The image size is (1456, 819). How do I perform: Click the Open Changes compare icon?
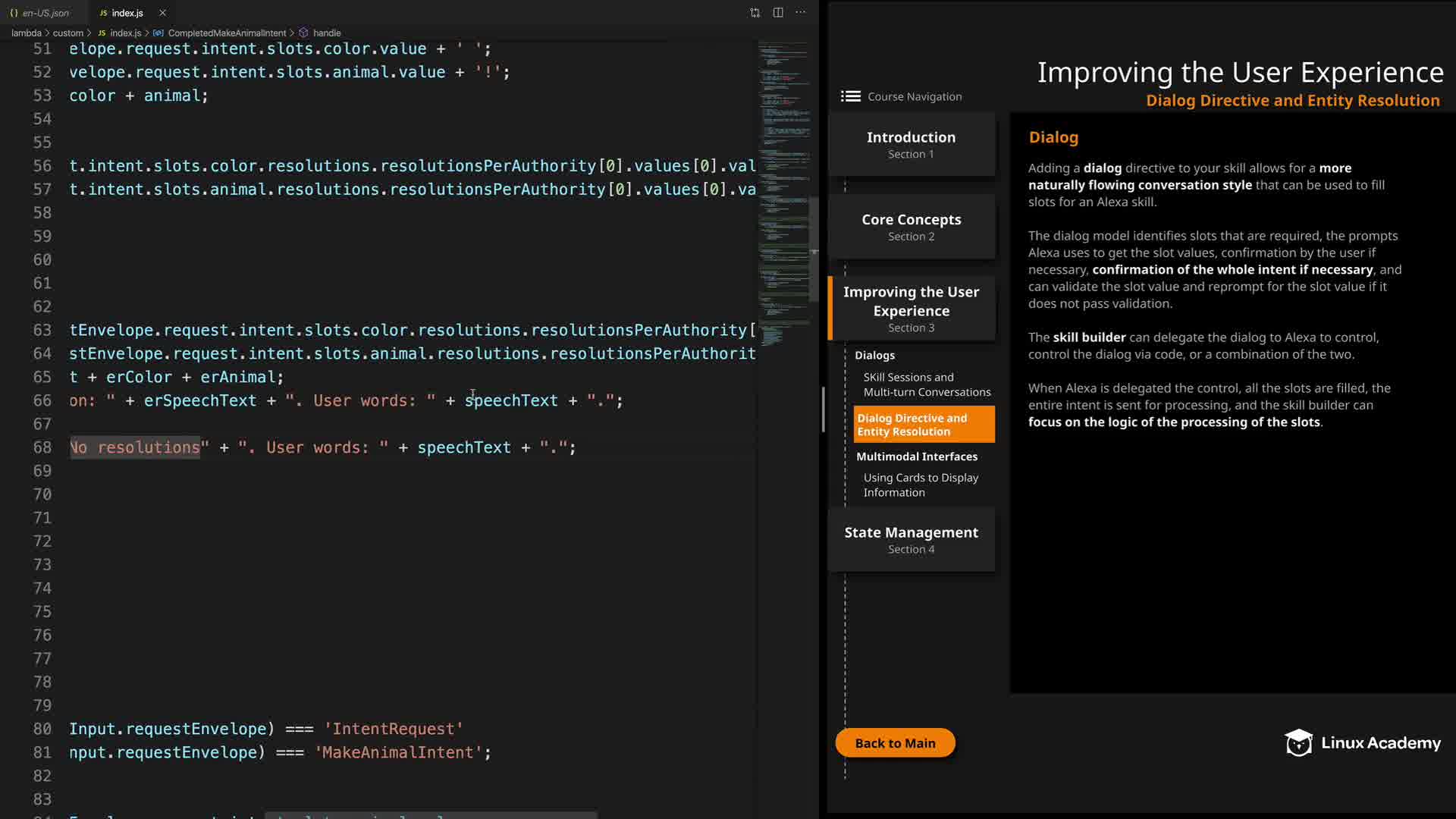(x=755, y=13)
